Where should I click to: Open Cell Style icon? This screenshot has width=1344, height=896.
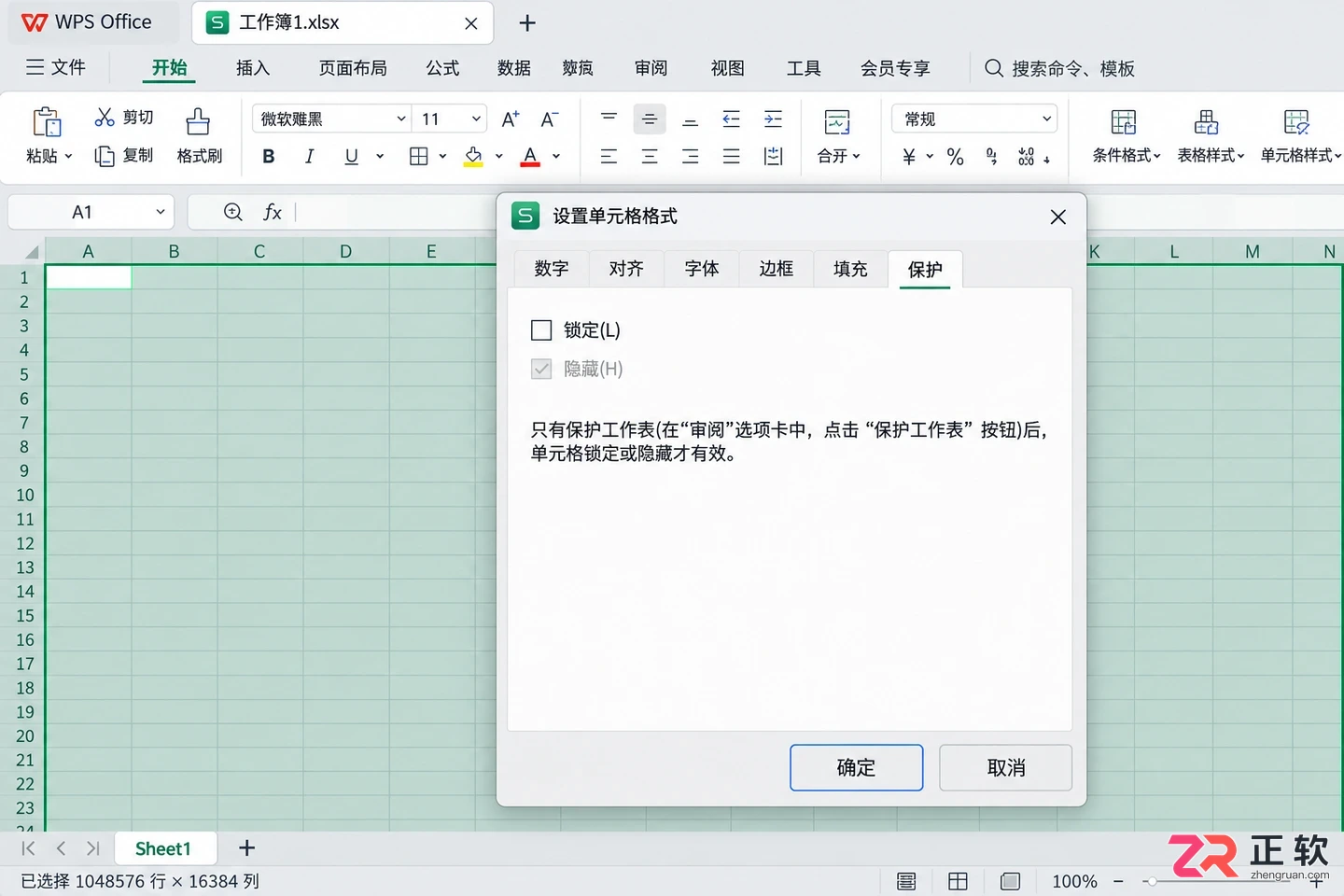point(1296,122)
